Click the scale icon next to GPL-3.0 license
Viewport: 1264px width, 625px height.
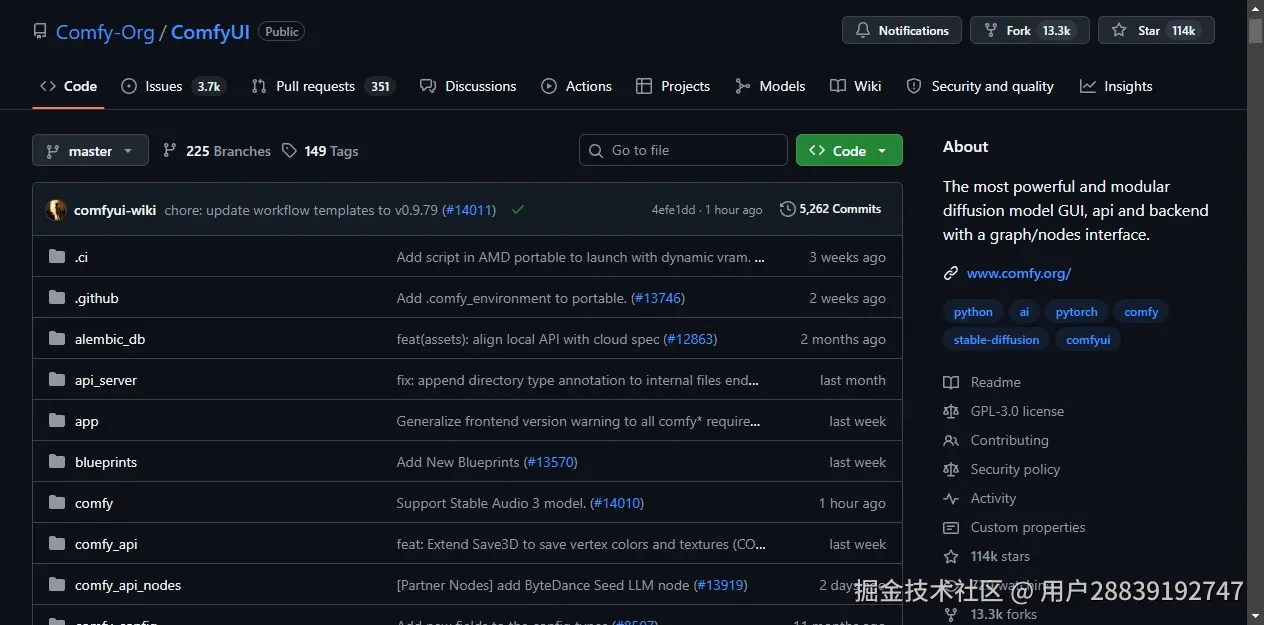(951, 411)
